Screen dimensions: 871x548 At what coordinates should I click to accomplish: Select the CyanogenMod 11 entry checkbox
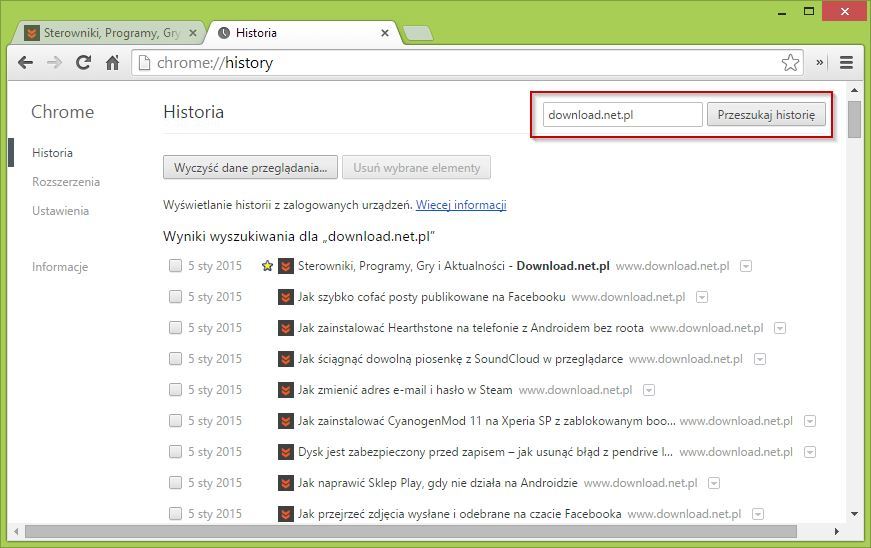[175, 421]
